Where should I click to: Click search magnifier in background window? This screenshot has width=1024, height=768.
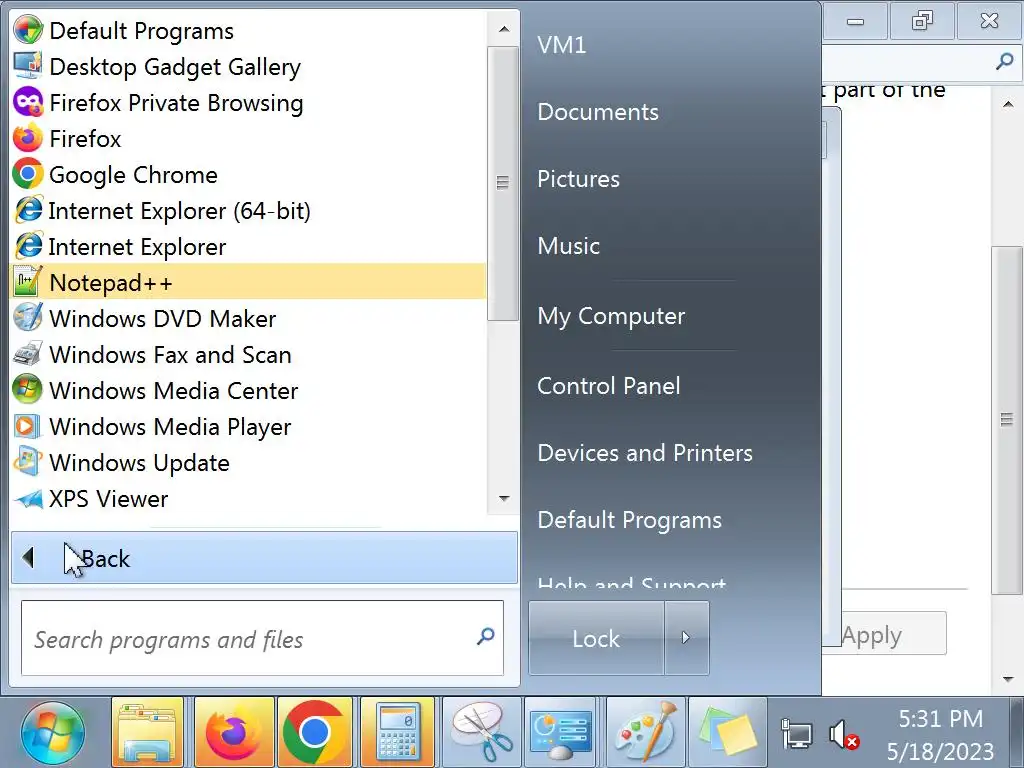coord(1004,61)
